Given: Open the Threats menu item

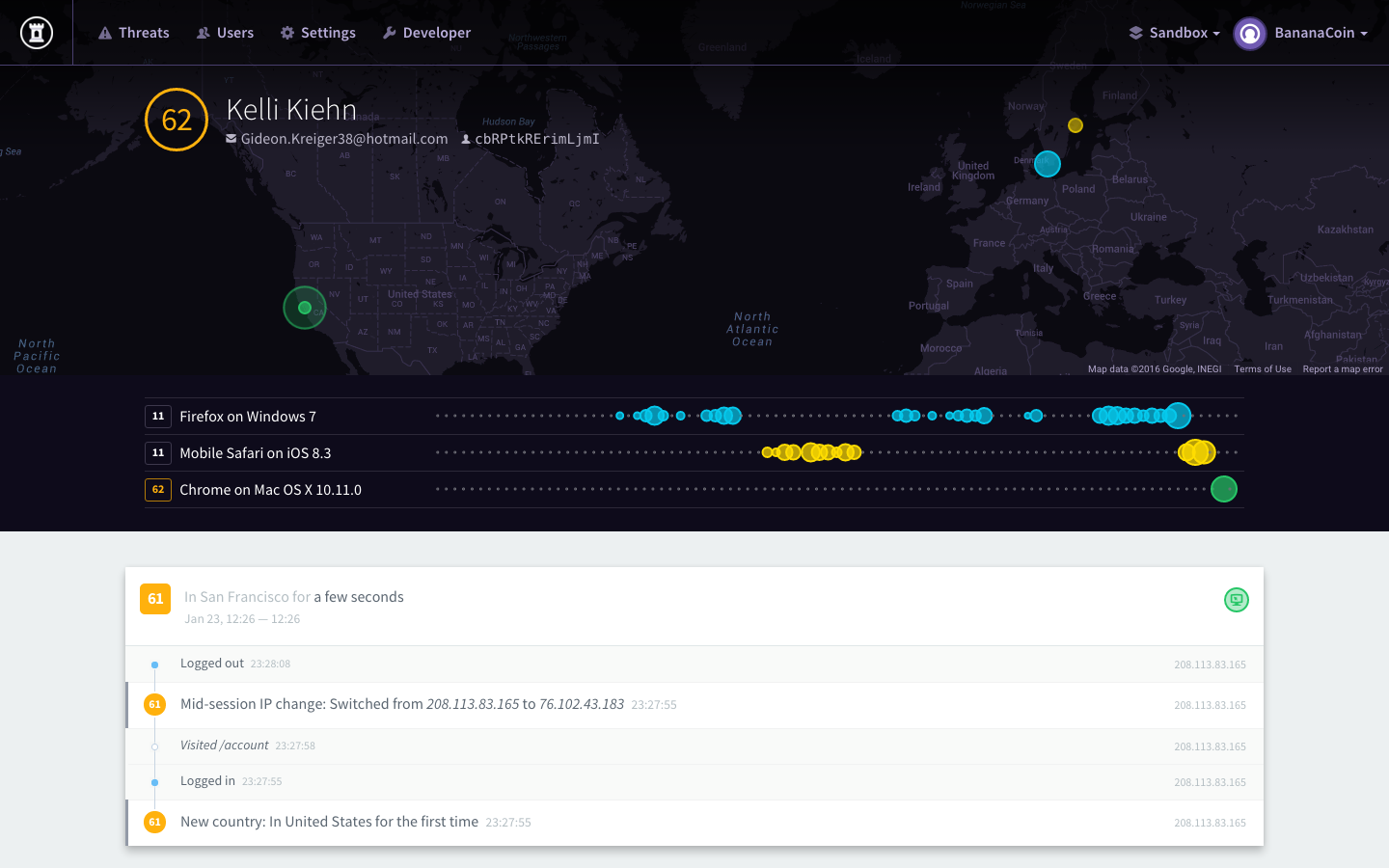Looking at the screenshot, I should (x=134, y=33).
